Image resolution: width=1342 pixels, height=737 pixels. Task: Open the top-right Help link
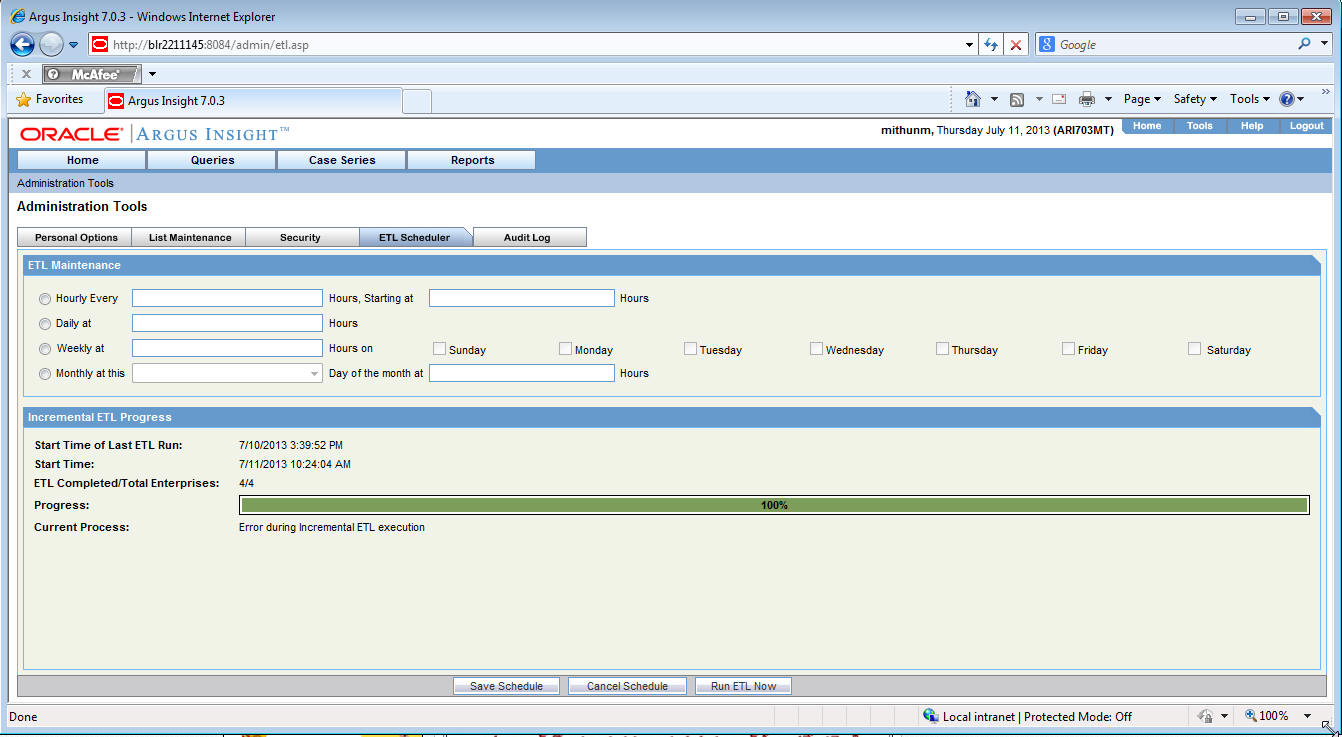point(1251,126)
